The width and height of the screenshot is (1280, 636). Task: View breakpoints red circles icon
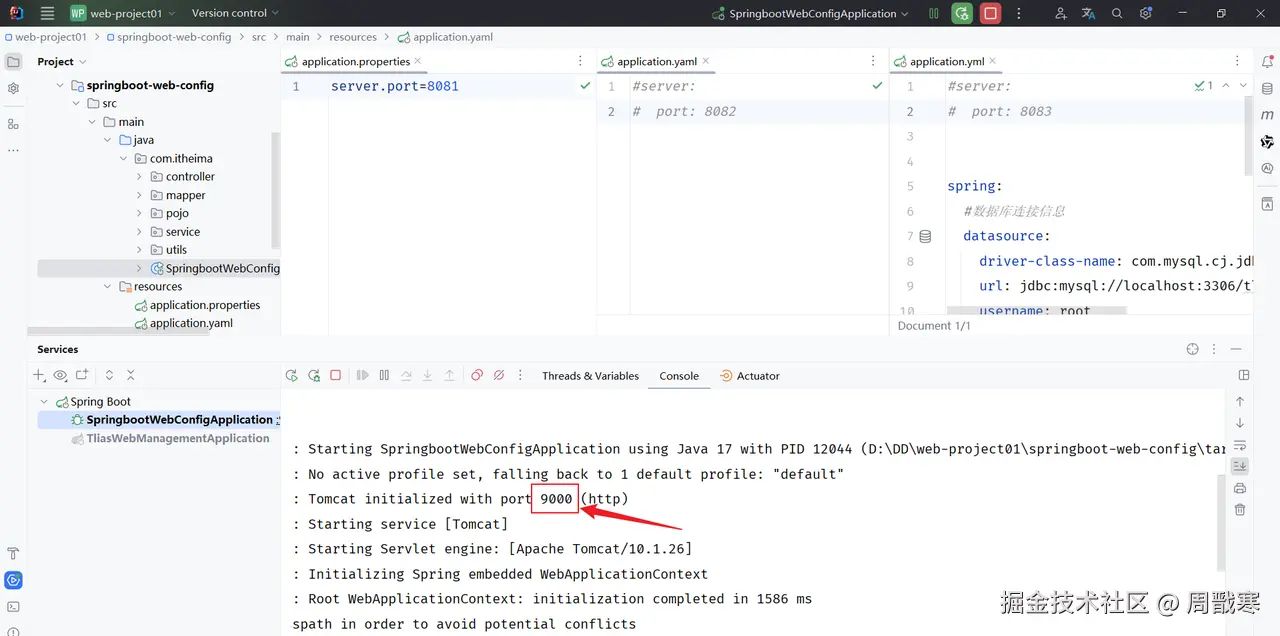477,375
